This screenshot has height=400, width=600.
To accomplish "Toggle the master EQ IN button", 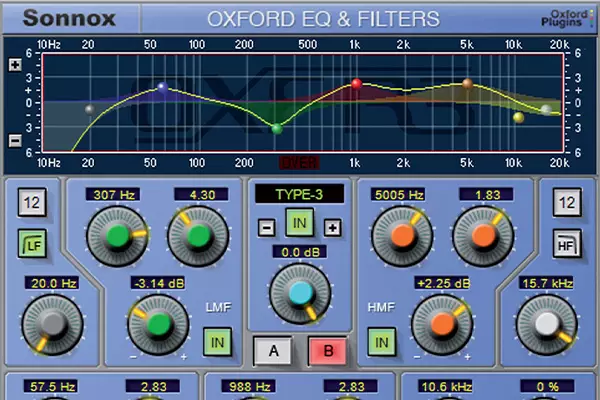I will coord(299,222).
